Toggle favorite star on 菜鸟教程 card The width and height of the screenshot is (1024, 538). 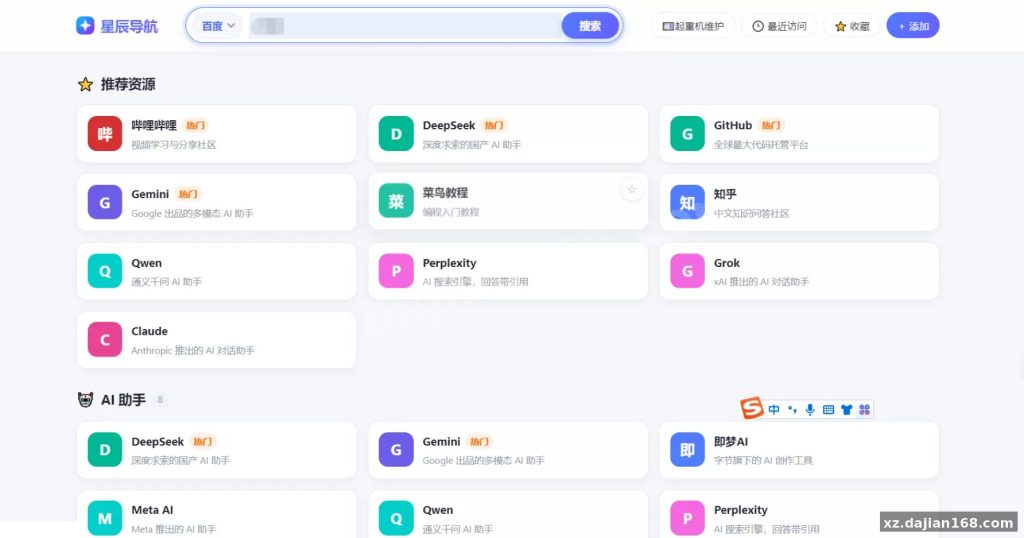632,190
